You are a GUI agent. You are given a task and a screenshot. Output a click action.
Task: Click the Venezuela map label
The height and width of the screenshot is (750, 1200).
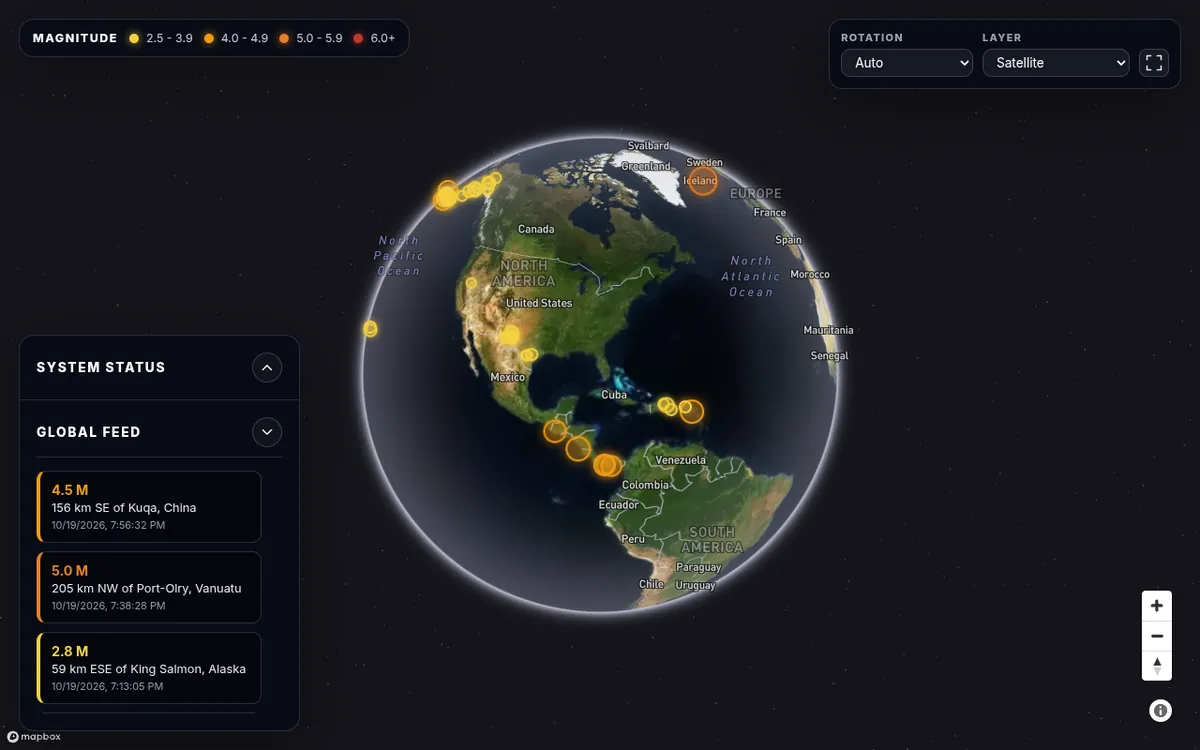click(x=681, y=460)
